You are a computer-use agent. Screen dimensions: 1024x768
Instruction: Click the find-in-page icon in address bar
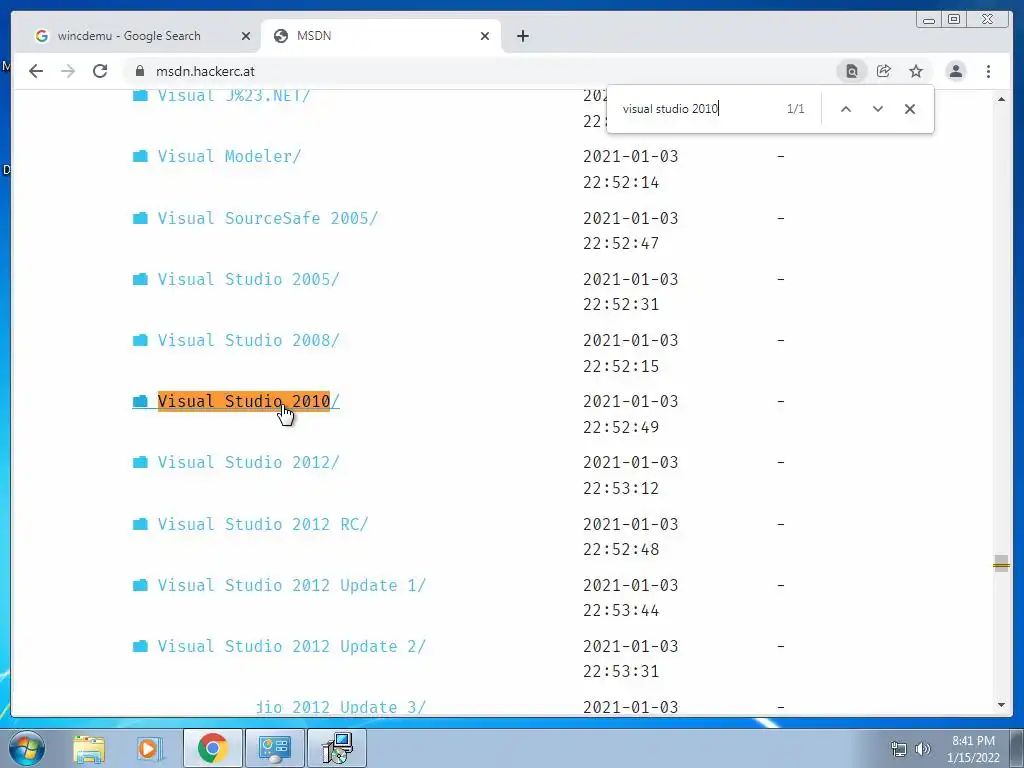point(852,71)
